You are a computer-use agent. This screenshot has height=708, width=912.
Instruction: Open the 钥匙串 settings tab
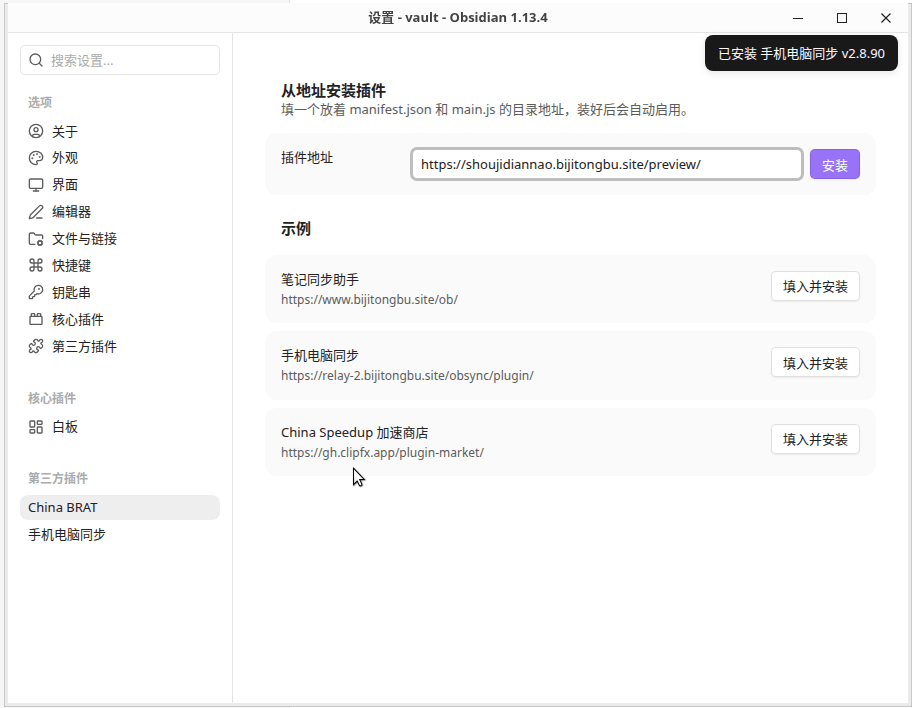(120, 293)
